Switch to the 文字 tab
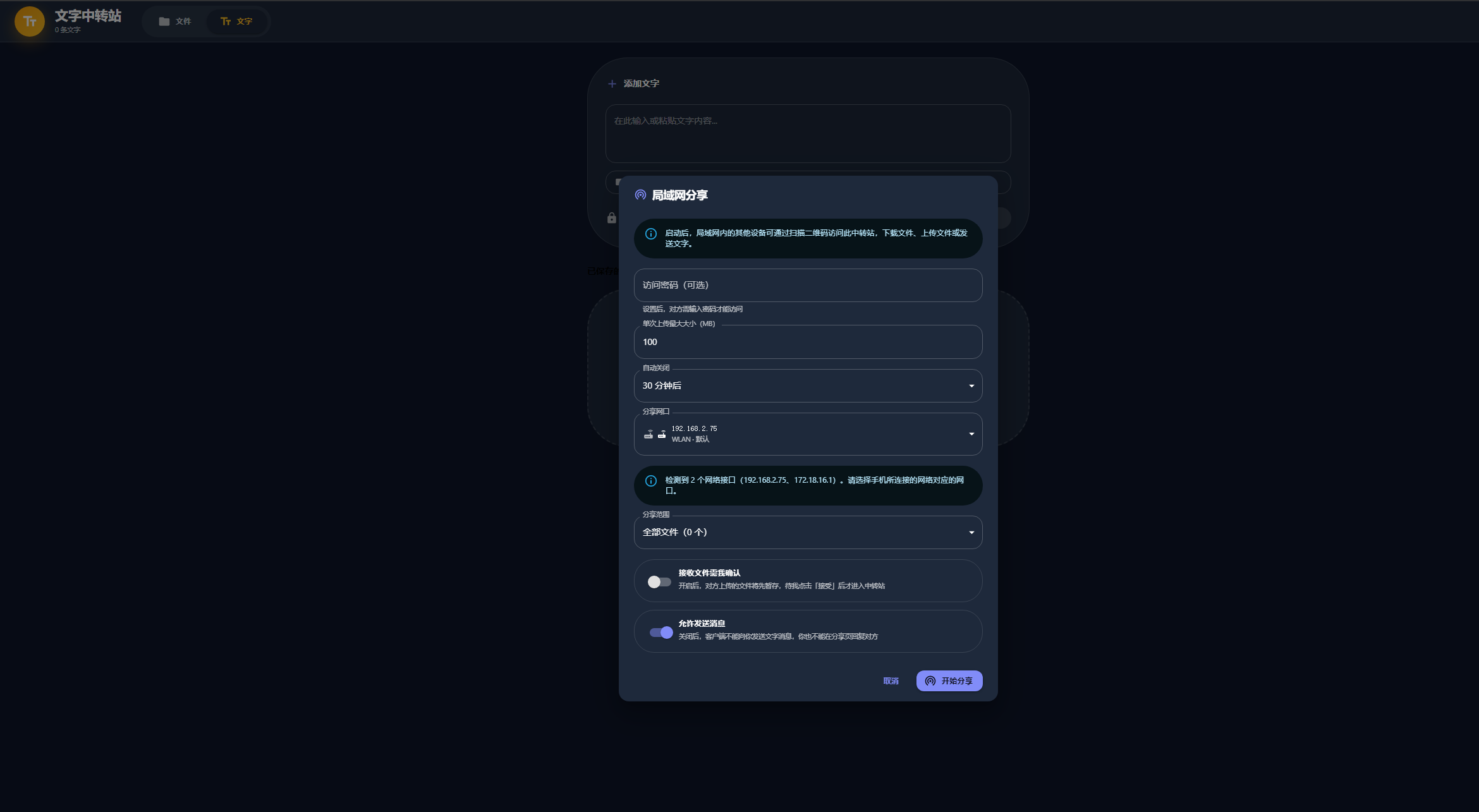The image size is (1479, 812). 236,21
